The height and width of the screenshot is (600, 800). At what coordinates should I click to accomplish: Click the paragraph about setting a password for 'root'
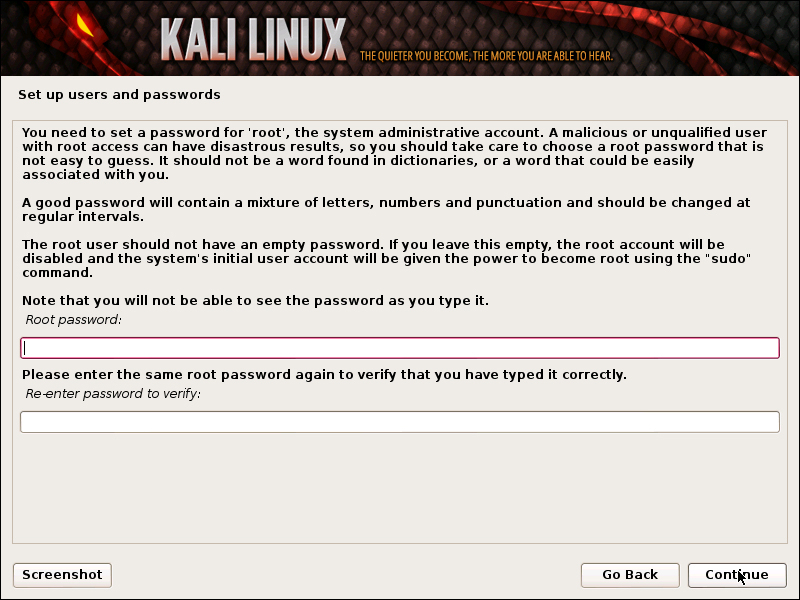pos(394,154)
